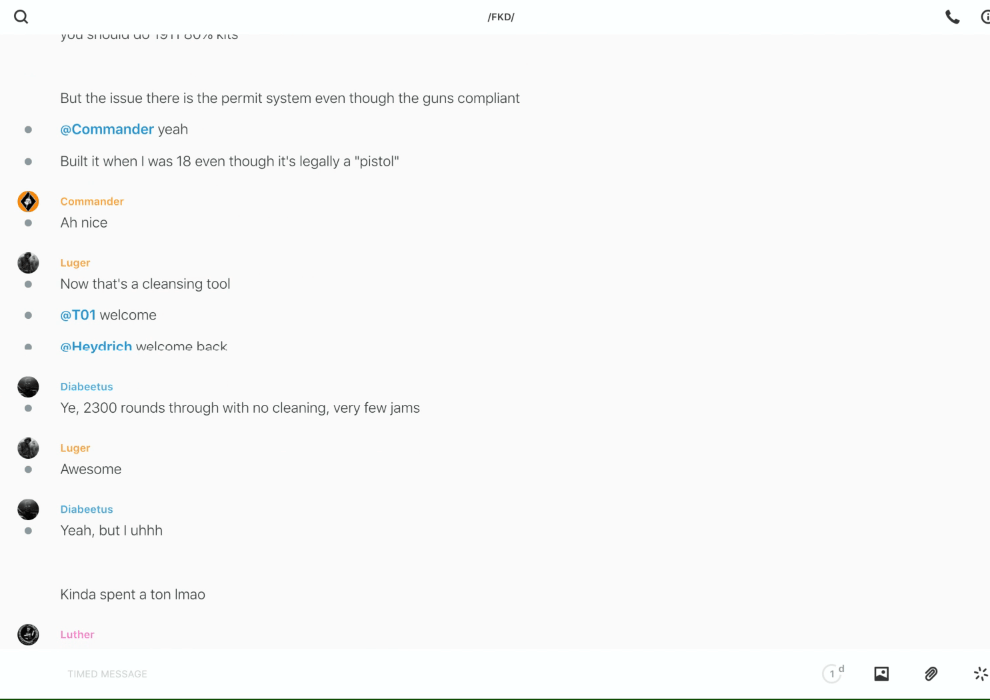Attach a file with paperclip icon
Image resolution: width=990 pixels, height=700 pixels.
coord(931,674)
